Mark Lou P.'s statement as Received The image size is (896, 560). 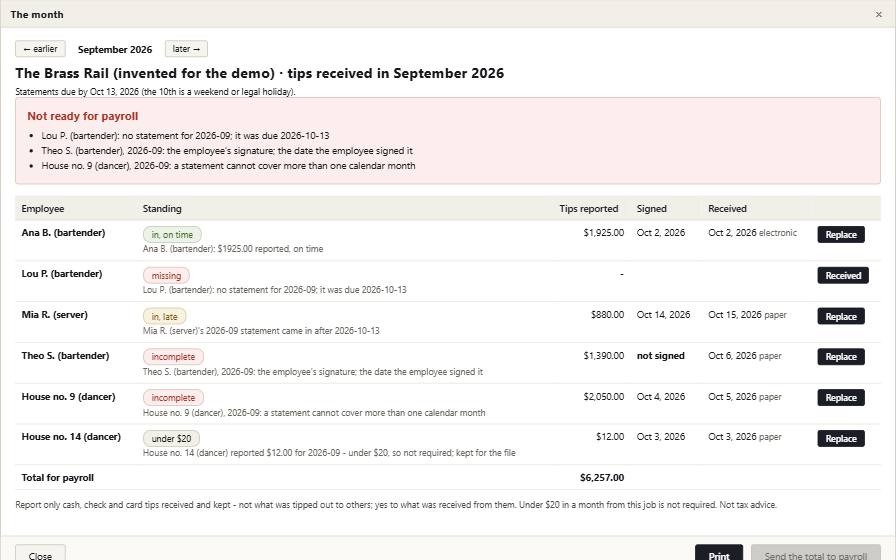click(x=843, y=275)
